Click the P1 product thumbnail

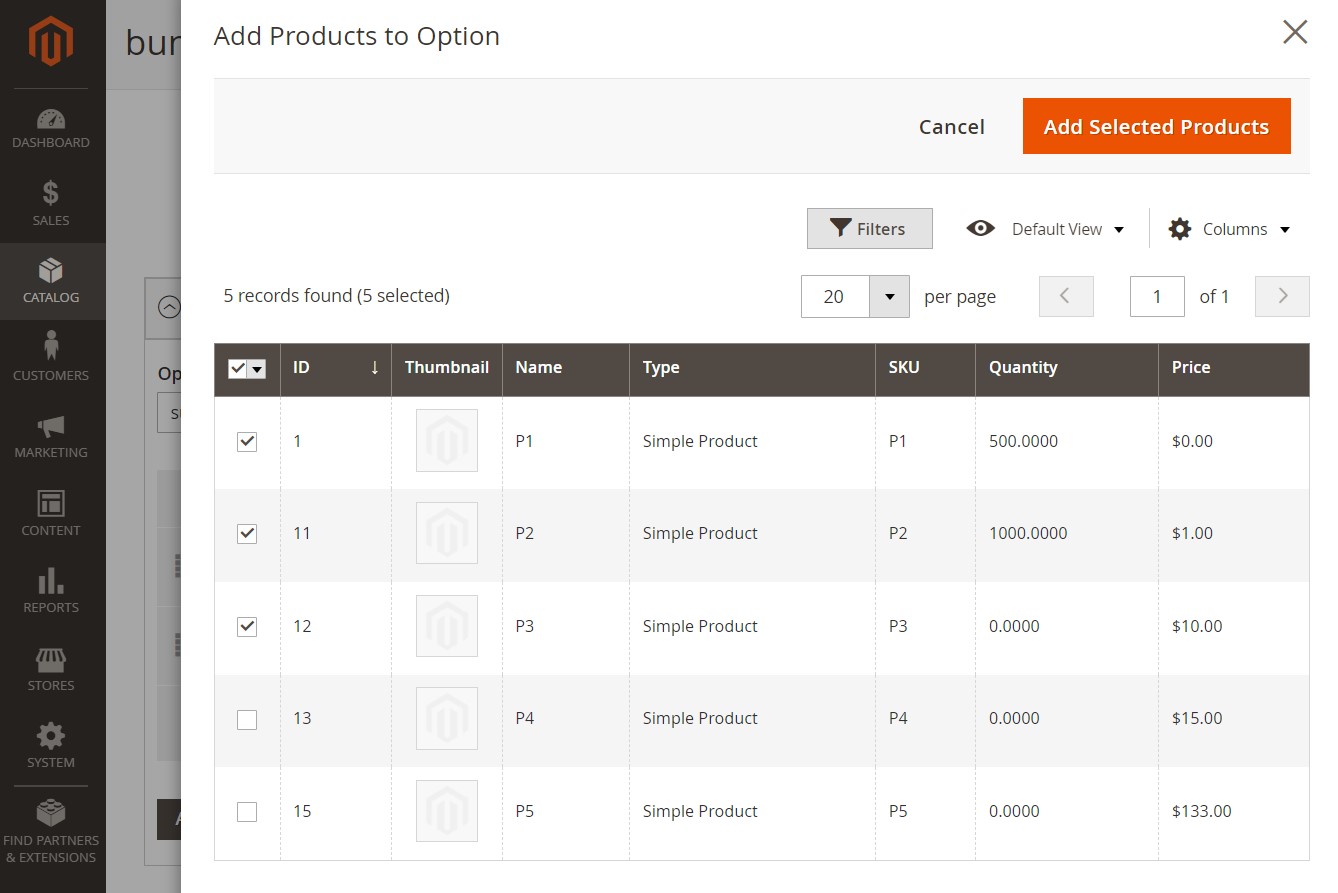[x=447, y=440]
